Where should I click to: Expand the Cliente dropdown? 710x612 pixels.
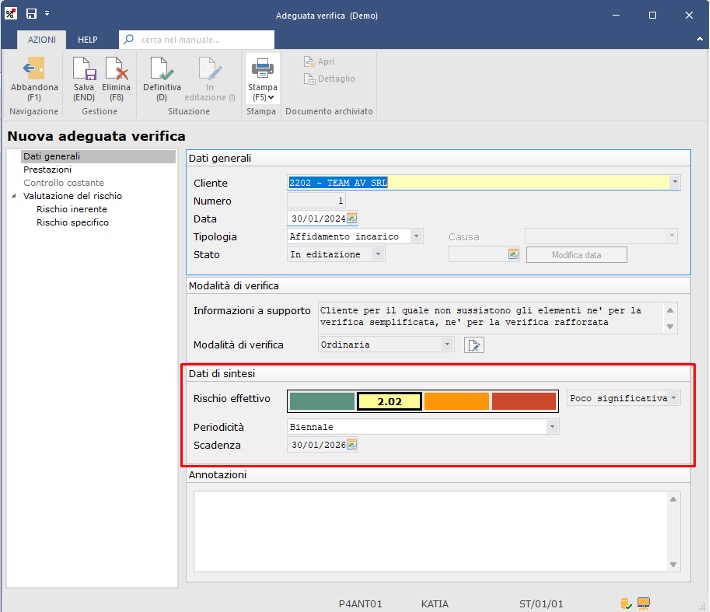click(x=674, y=183)
